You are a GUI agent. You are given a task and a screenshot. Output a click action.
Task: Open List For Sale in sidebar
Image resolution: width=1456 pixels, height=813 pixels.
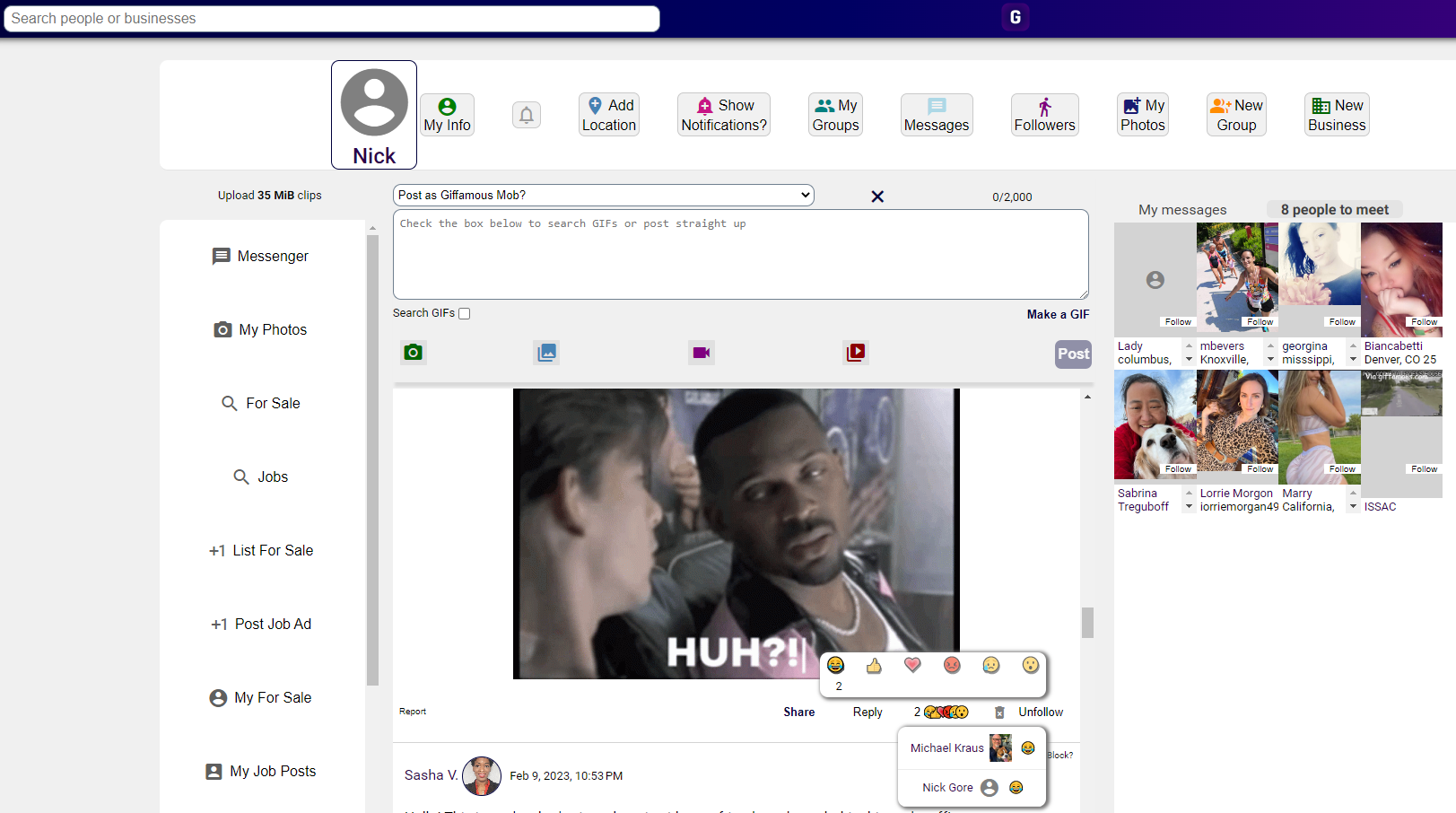coord(261,551)
